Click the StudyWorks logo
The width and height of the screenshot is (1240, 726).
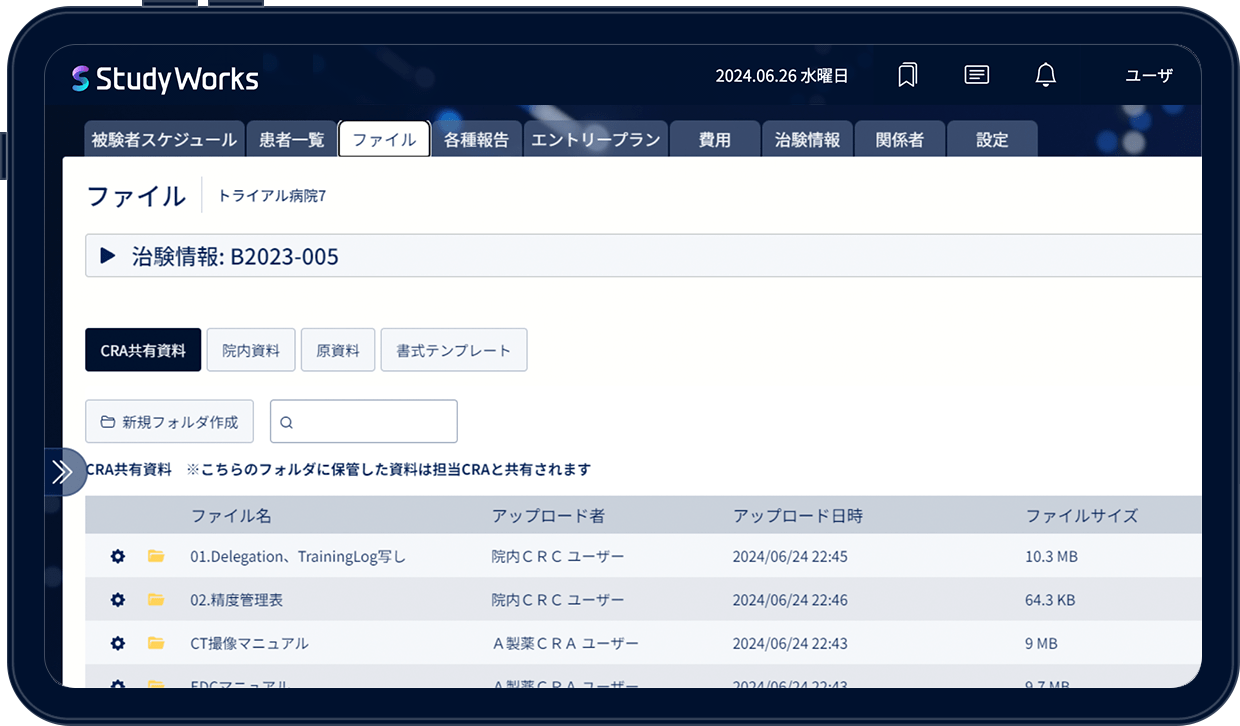tap(165, 79)
